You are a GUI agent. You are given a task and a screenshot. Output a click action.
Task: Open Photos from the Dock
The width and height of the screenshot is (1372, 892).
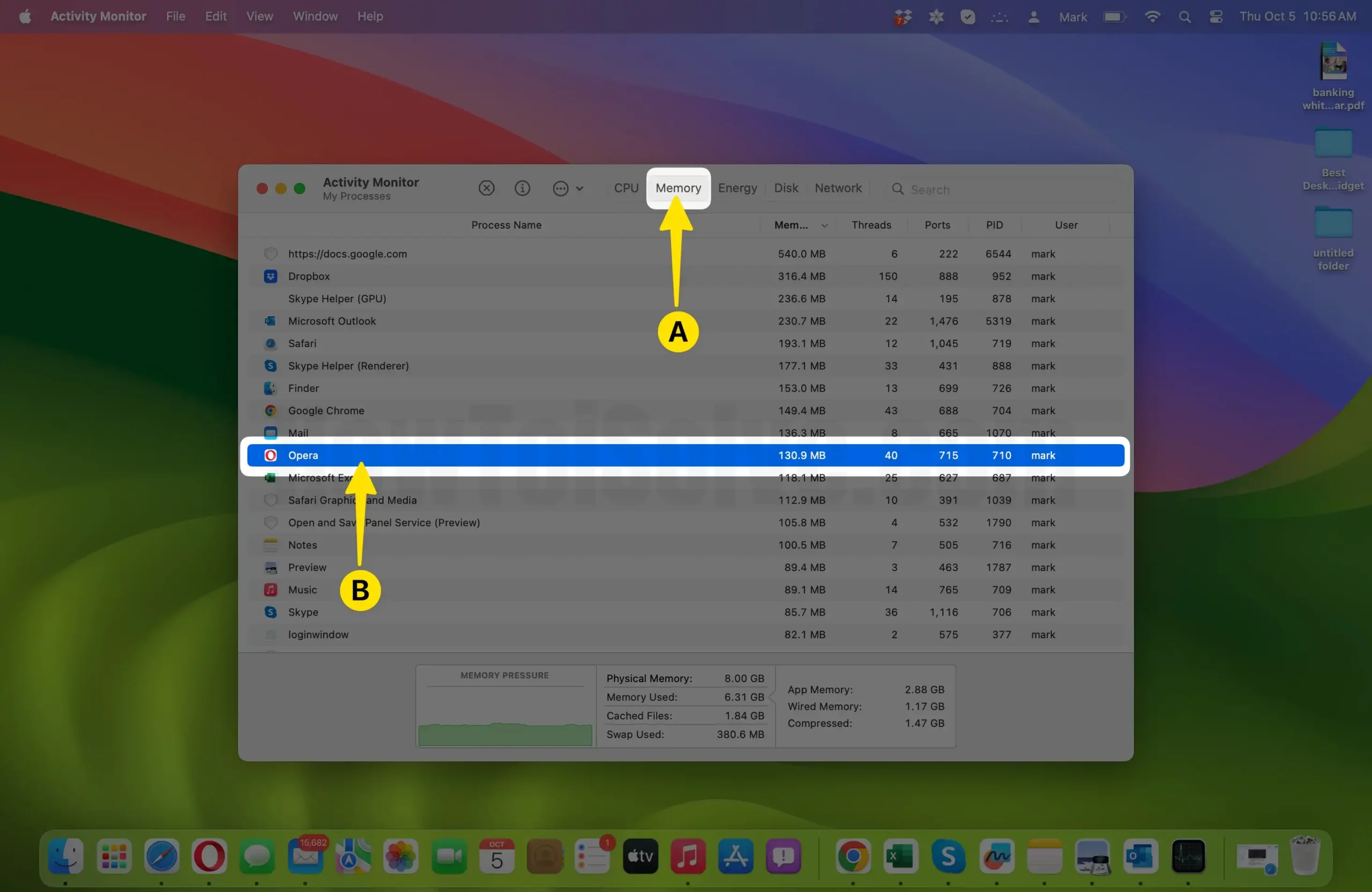point(401,856)
